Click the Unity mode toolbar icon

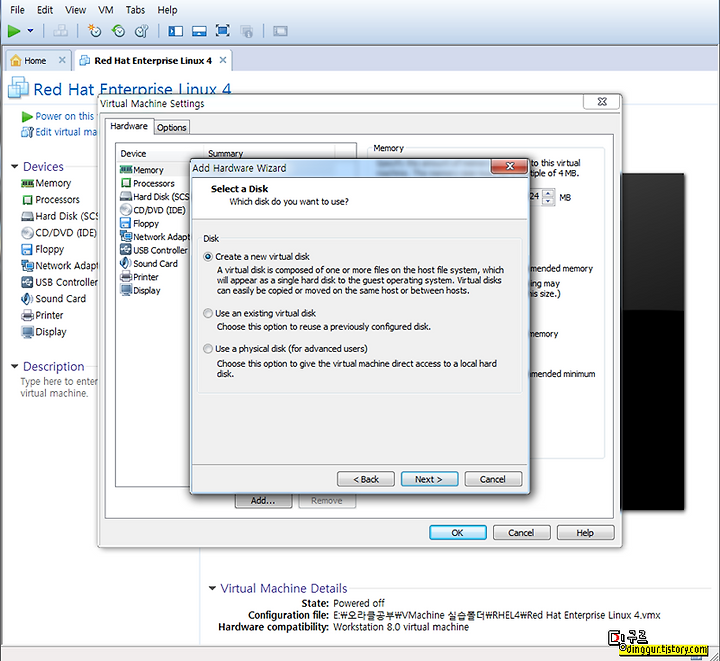click(x=247, y=31)
